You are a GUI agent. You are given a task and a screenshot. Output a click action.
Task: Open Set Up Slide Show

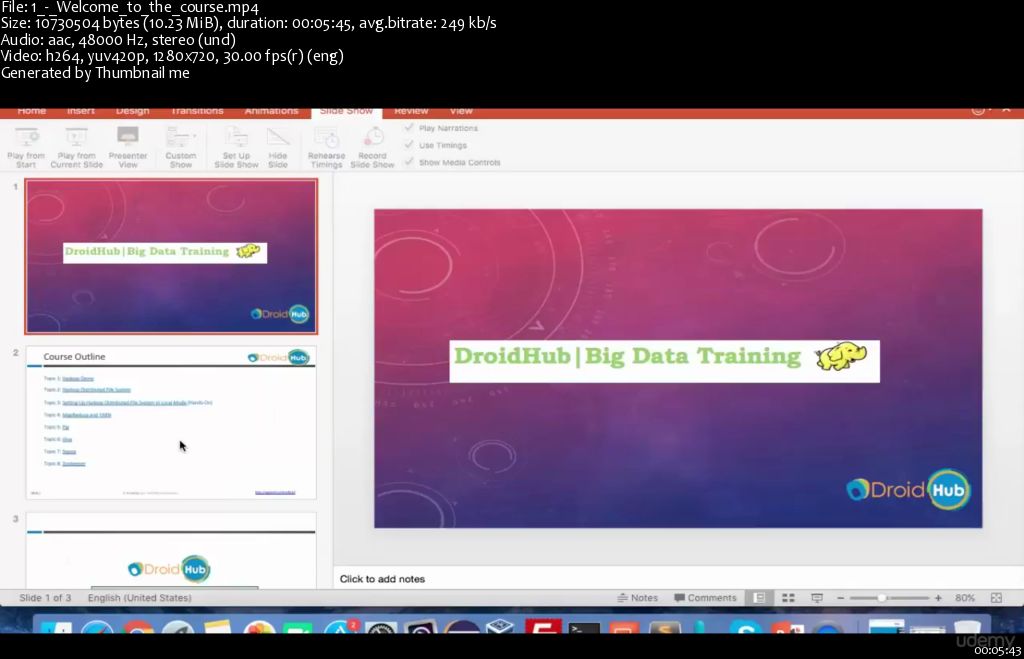[x=236, y=148]
